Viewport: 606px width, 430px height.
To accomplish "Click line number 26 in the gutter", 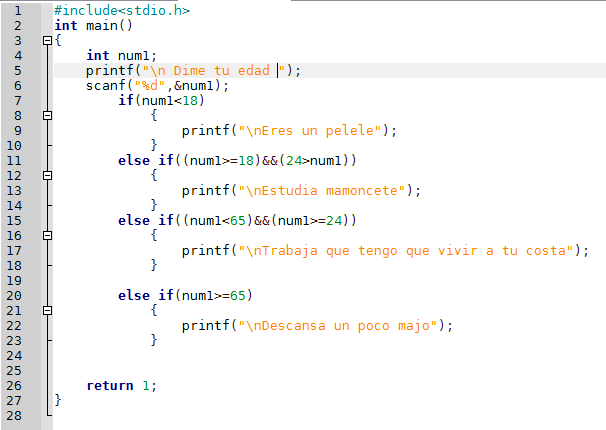I will click(14, 386).
